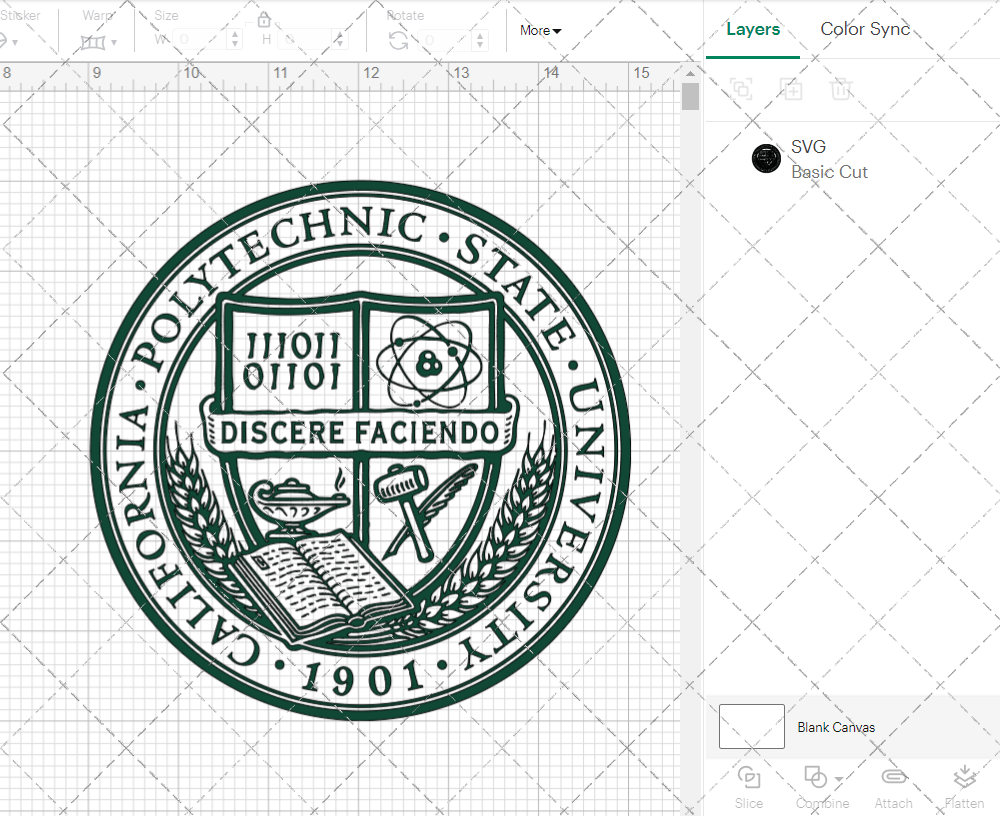Click the delete layer trash icon

(841, 89)
